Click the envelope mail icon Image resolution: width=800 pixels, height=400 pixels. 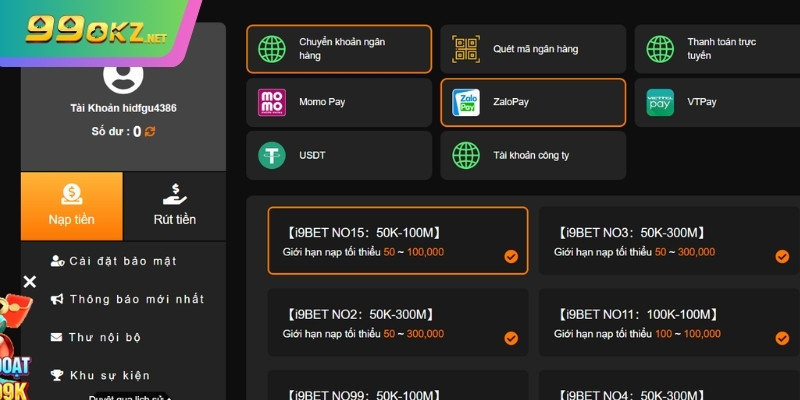pos(56,337)
